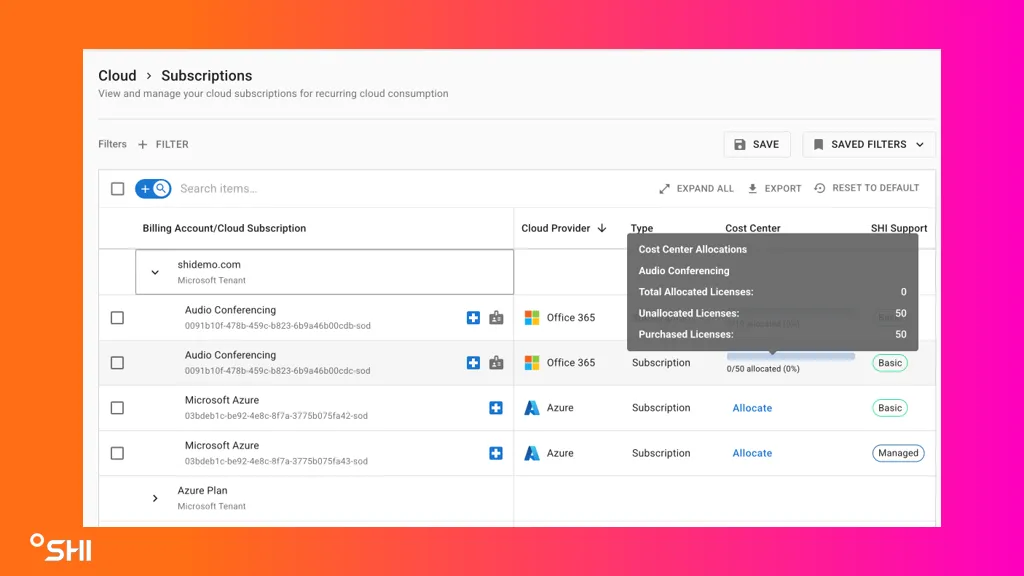Image resolution: width=1024 pixels, height=576 pixels.
Task: Click the plus icon on Microsoft Azure fa43-sod row
Action: (x=496, y=453)
